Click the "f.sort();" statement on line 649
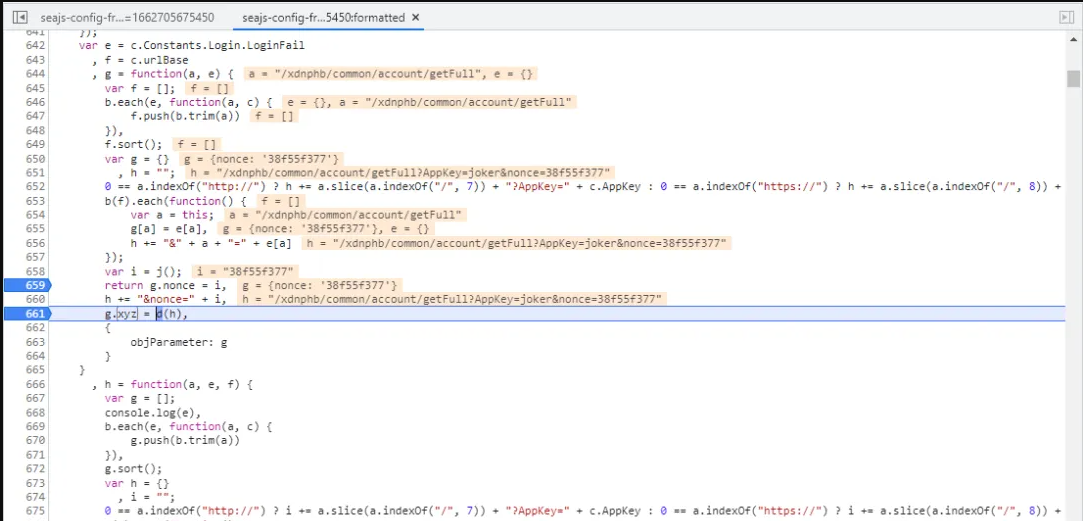1083x521 pixels. [134, 144]
